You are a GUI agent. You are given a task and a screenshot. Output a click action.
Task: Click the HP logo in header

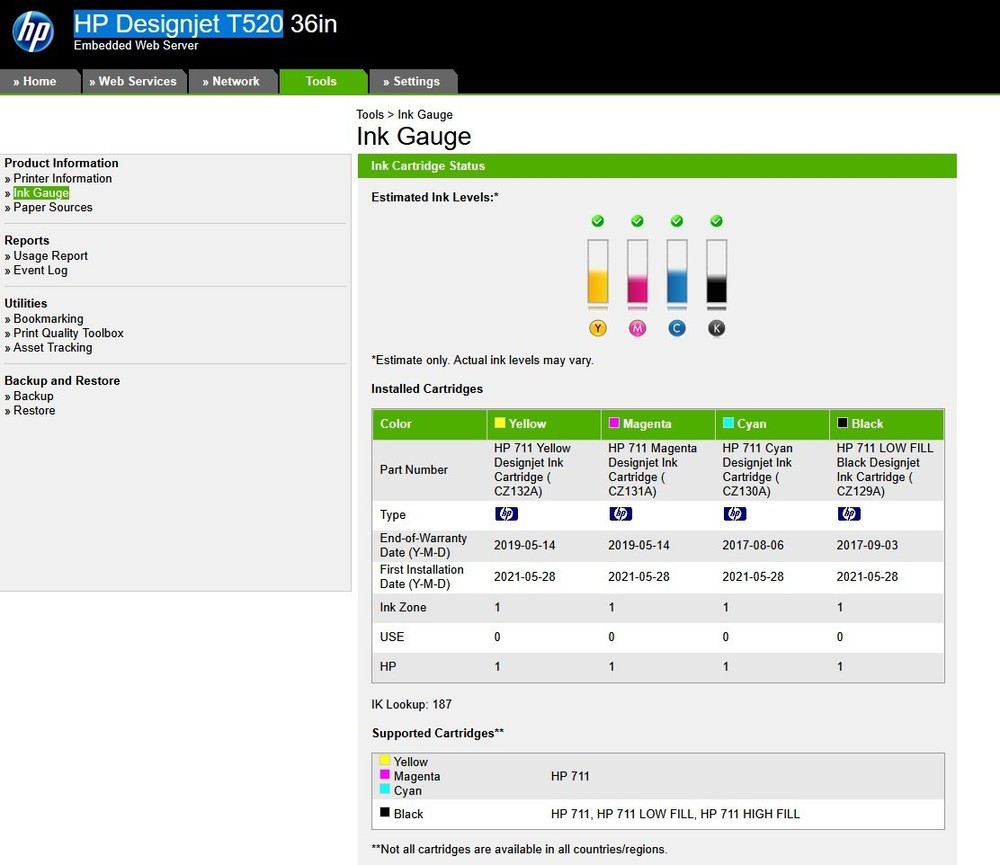(x=33, y=31)
